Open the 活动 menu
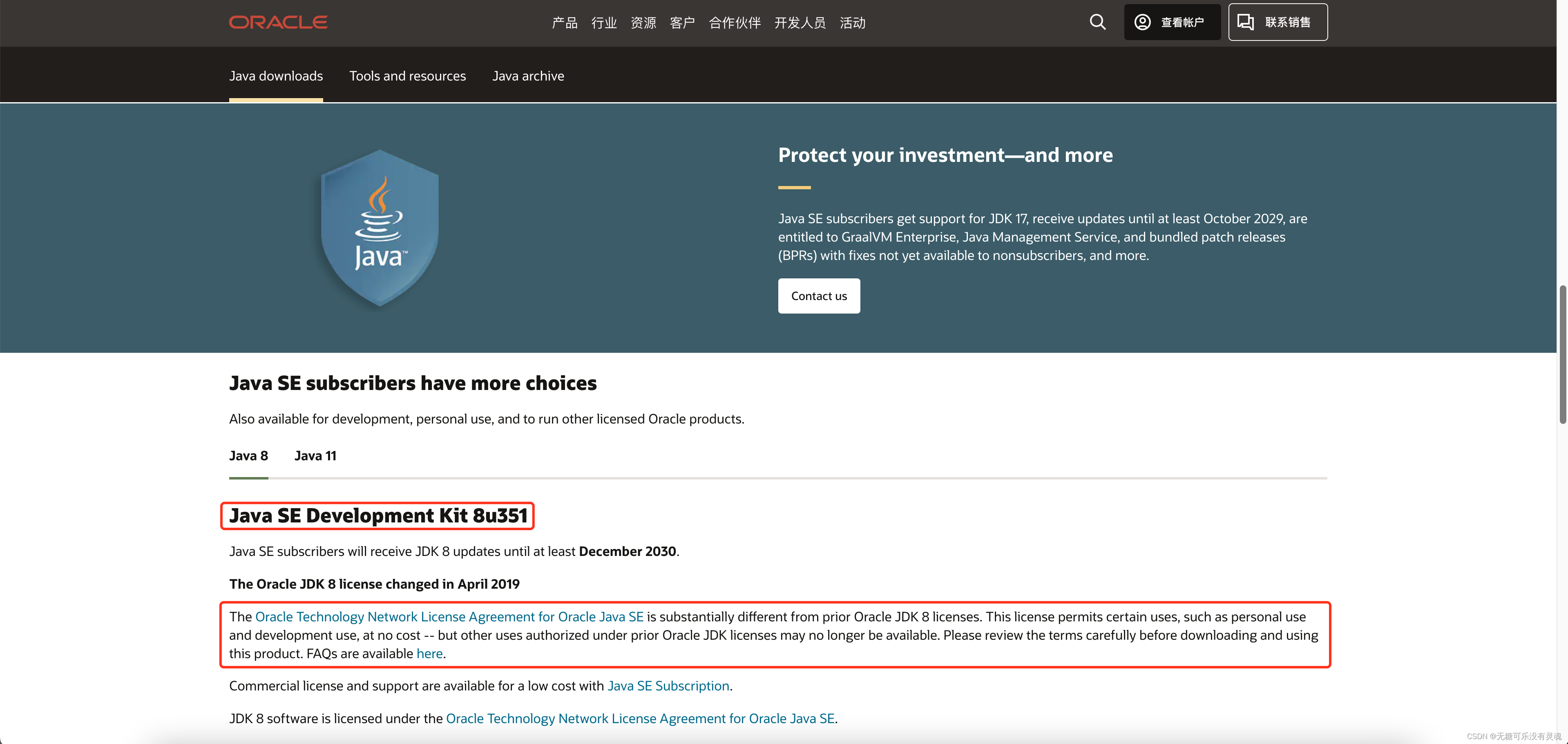The height and width of the screenshot is (744, 1568). point(852,22)
